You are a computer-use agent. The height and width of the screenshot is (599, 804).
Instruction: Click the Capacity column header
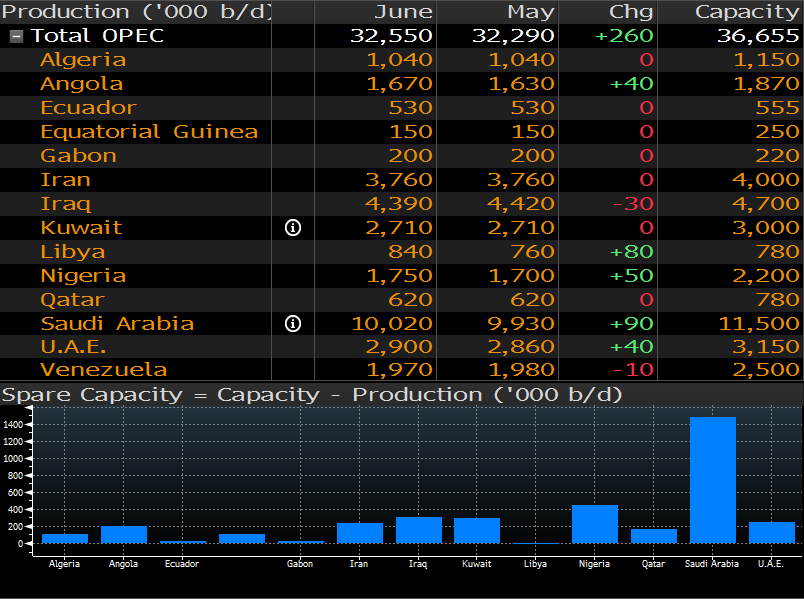point(746,12)
